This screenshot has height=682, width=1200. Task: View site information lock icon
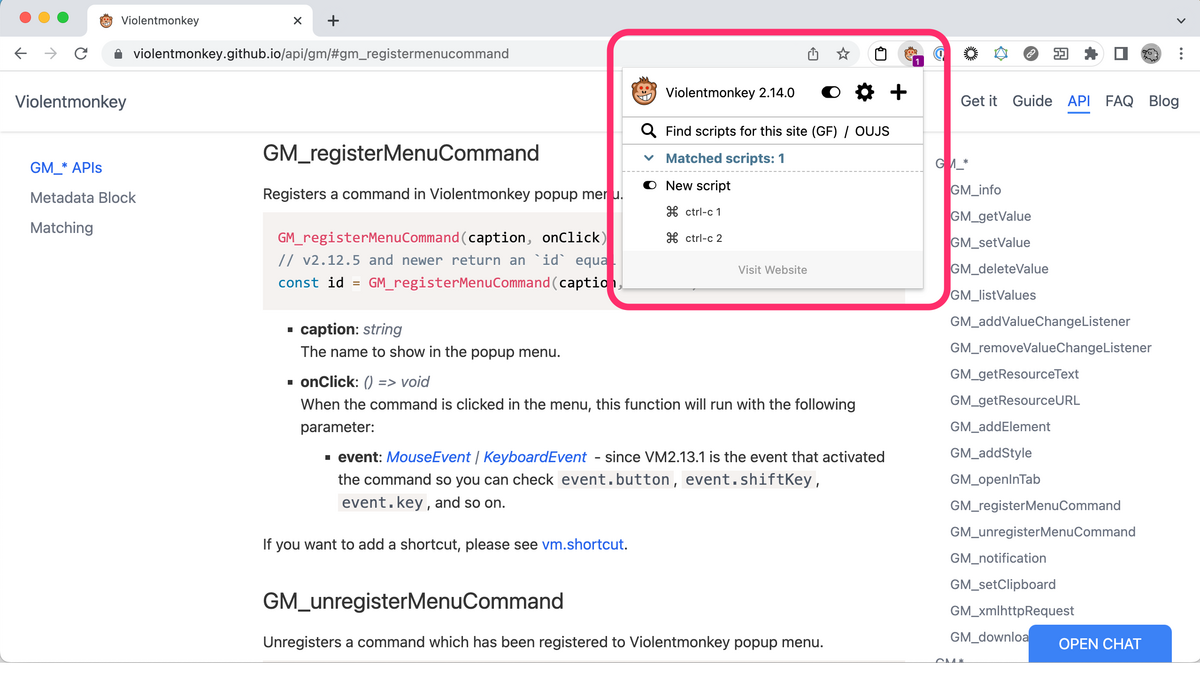tap(118, 54)
